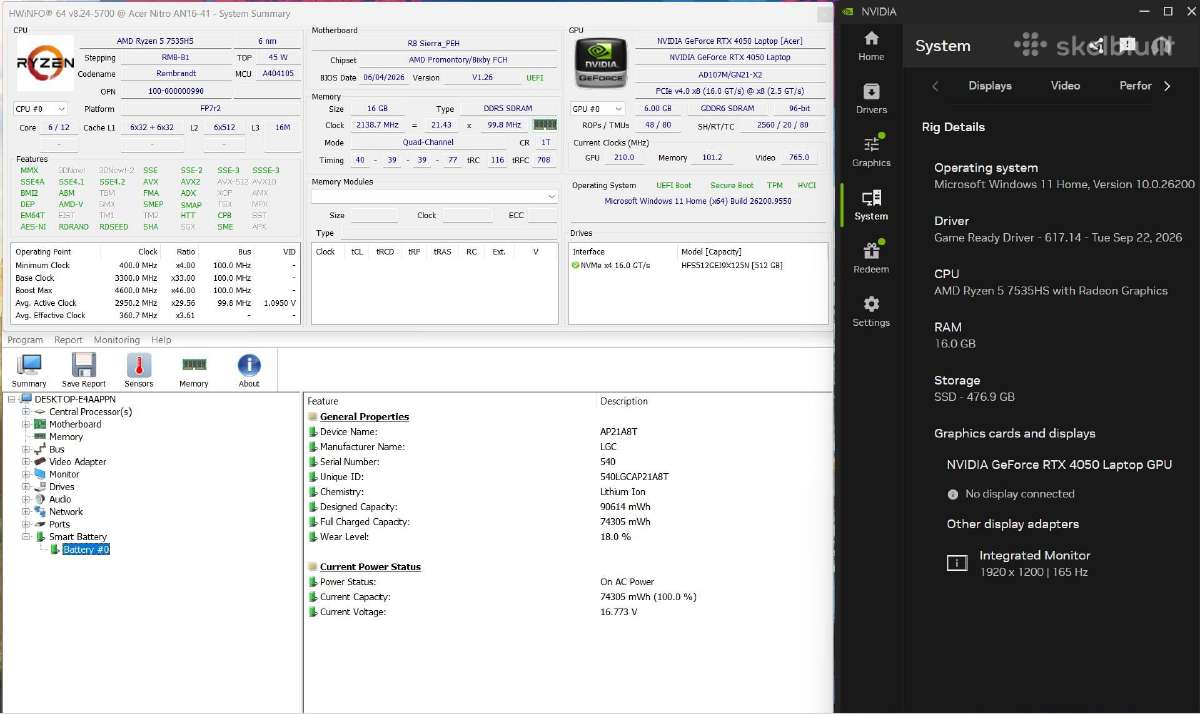The image size is (1200, 714).
Task: Go to Home in NVIDIA app sidebar
Action: pyautogui.click(x=871, y=45)
